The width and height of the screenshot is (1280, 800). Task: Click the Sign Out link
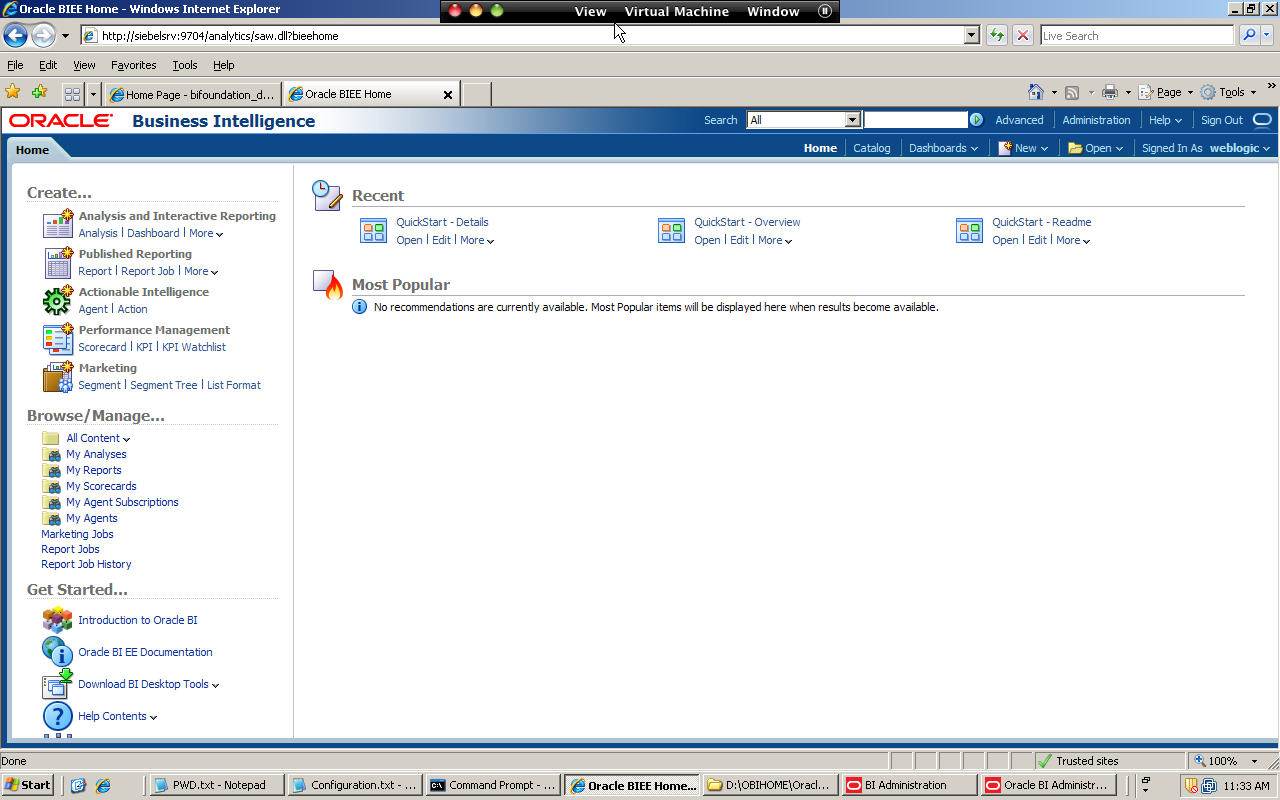[1222, 119]
